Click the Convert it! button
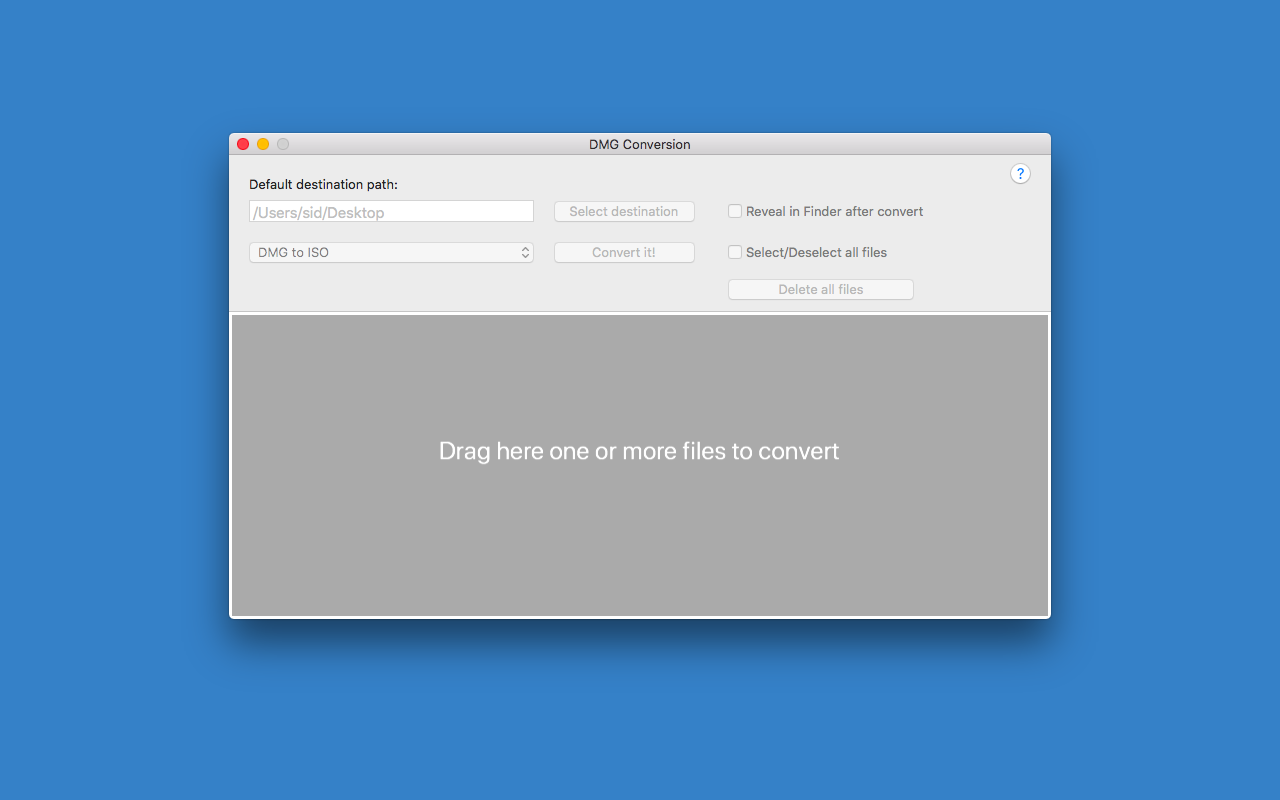Screen dimensions: 1280x800 (x=624, y=253)
